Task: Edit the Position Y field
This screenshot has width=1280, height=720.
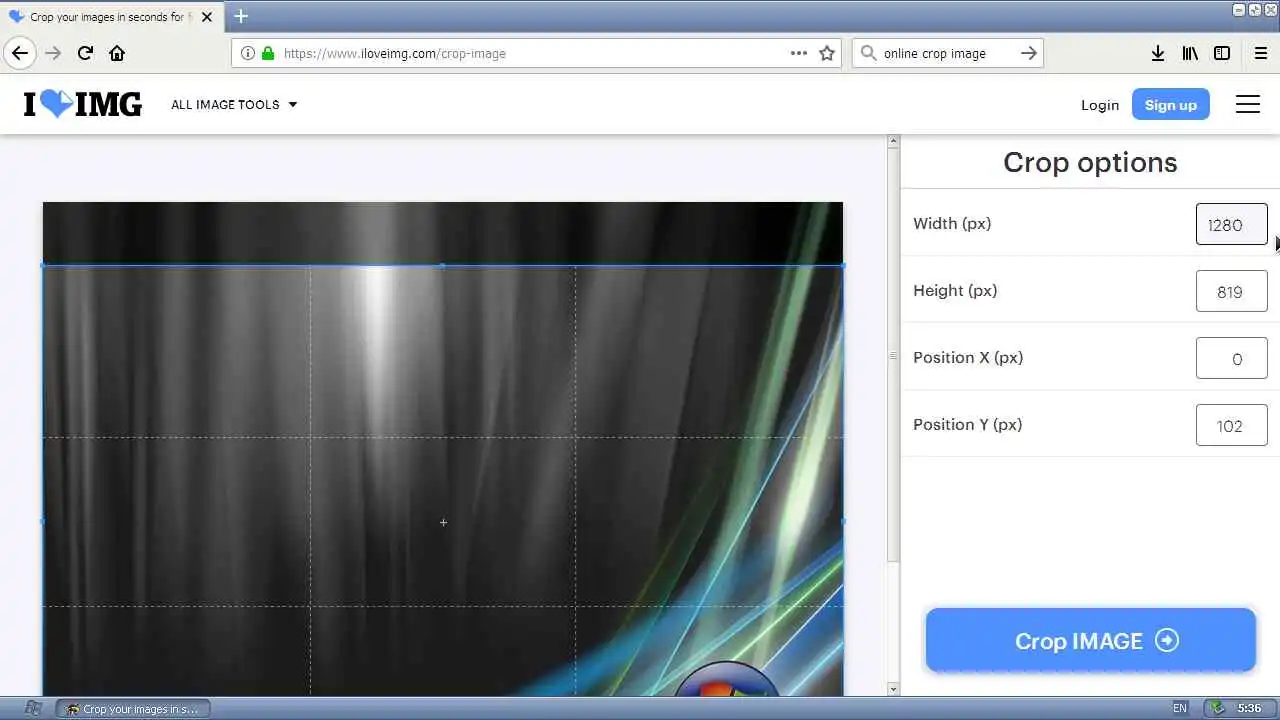Action: 1232,425
